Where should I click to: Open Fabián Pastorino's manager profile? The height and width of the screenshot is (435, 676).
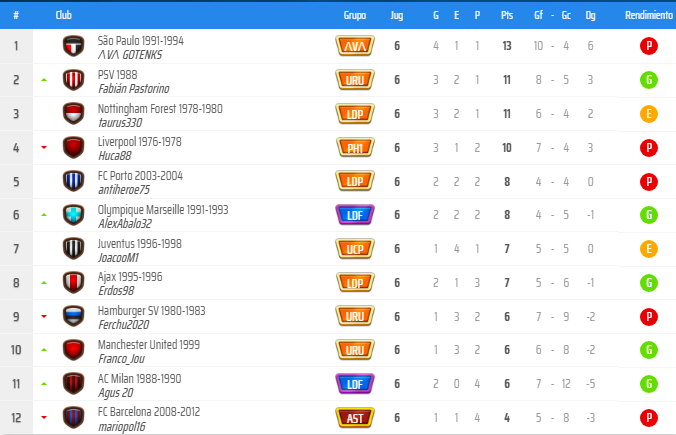tap(133, 89)
